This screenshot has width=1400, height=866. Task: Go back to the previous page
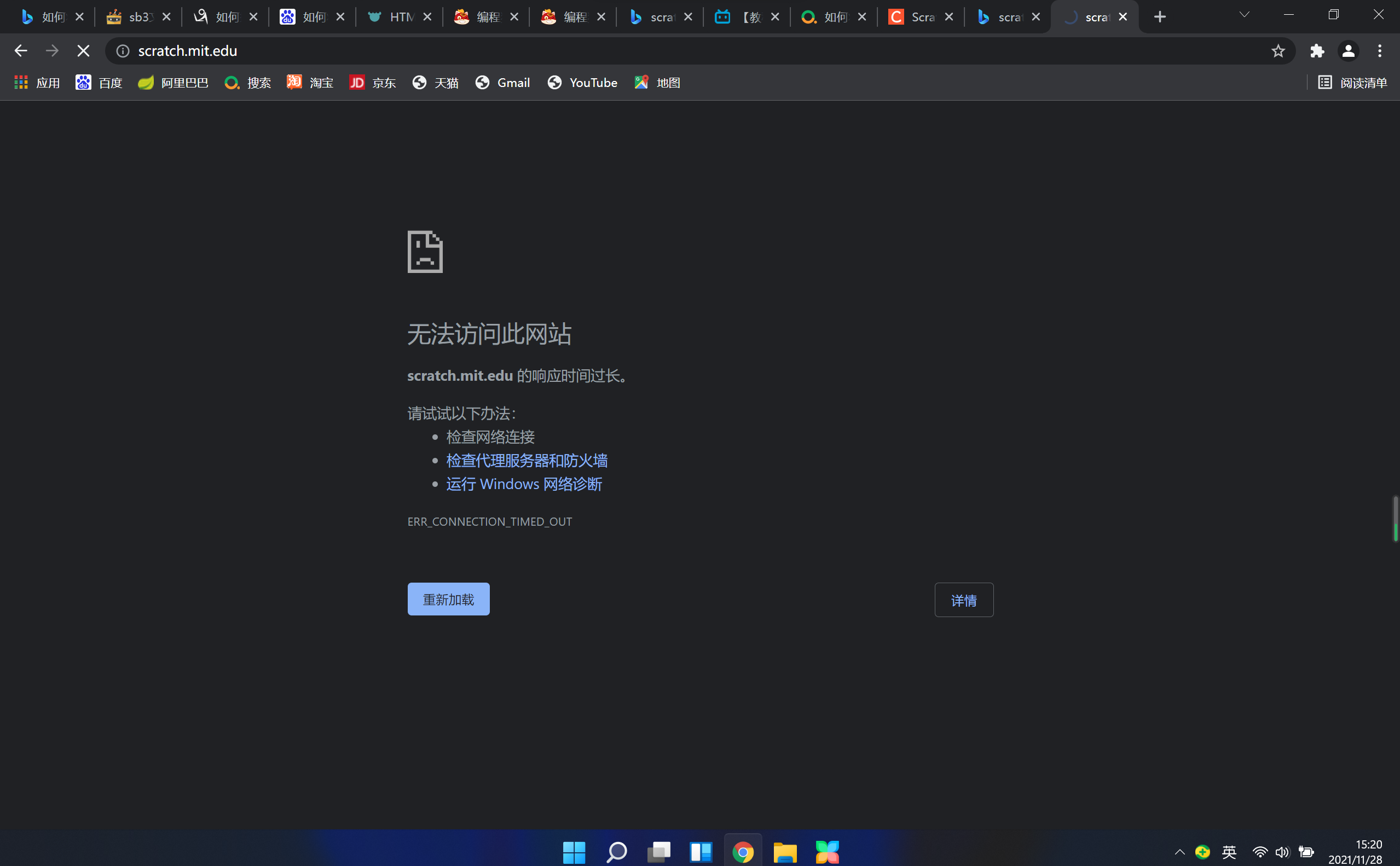pyautogui.click(x=21, y=51)
